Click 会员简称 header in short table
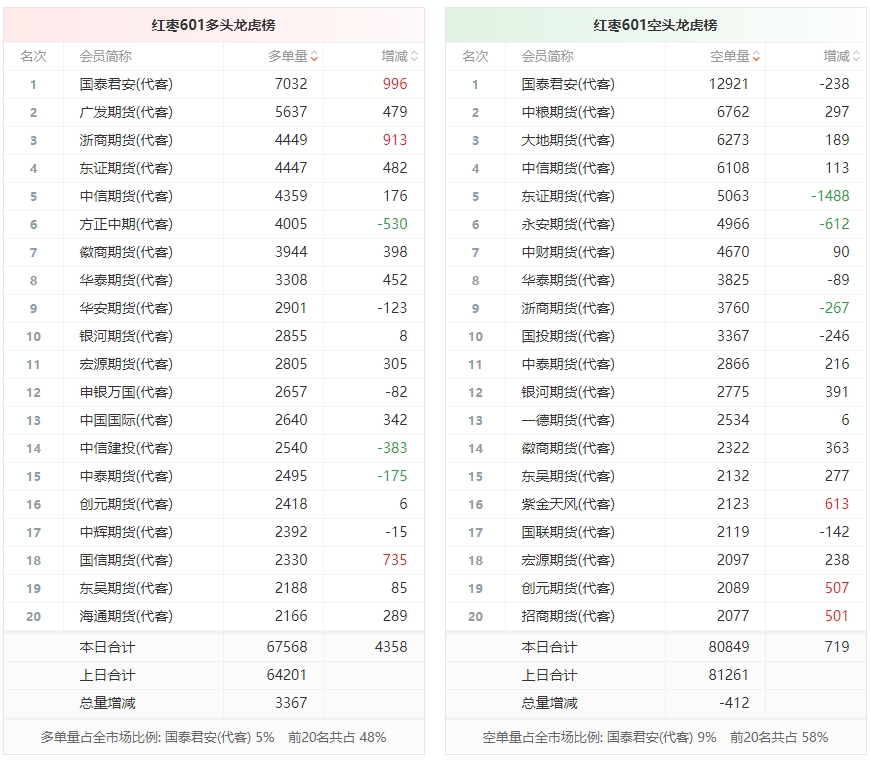The height and width of the screenshot is (761, 871). tap(548, 56)
